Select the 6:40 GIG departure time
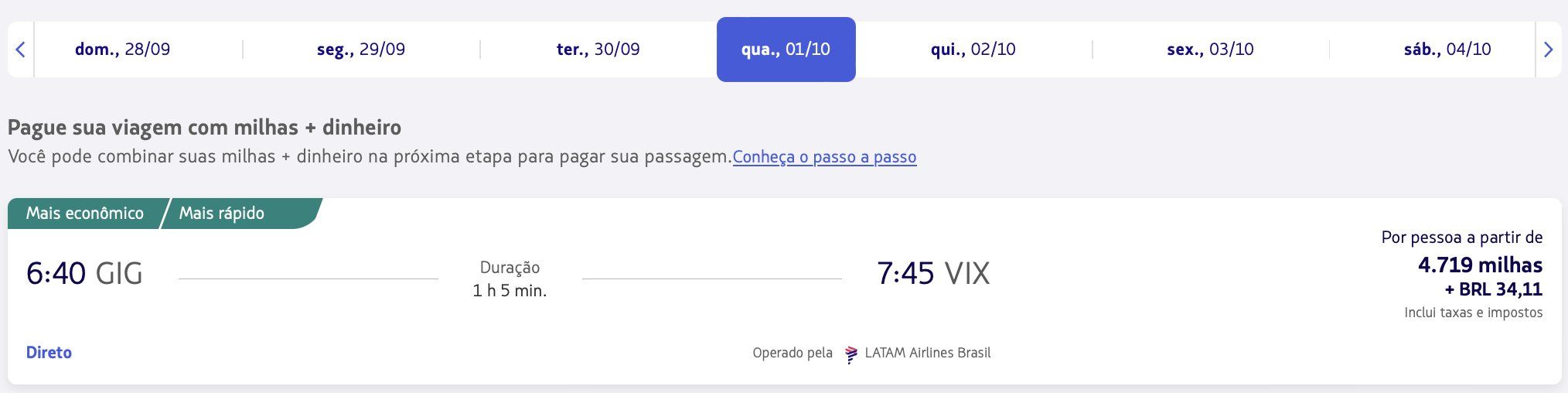 pyautogui.click(x=84, y=274)
